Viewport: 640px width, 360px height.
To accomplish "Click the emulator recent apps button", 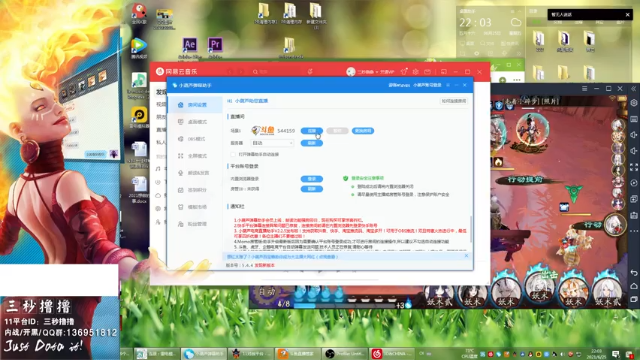I will click(633, 299).
